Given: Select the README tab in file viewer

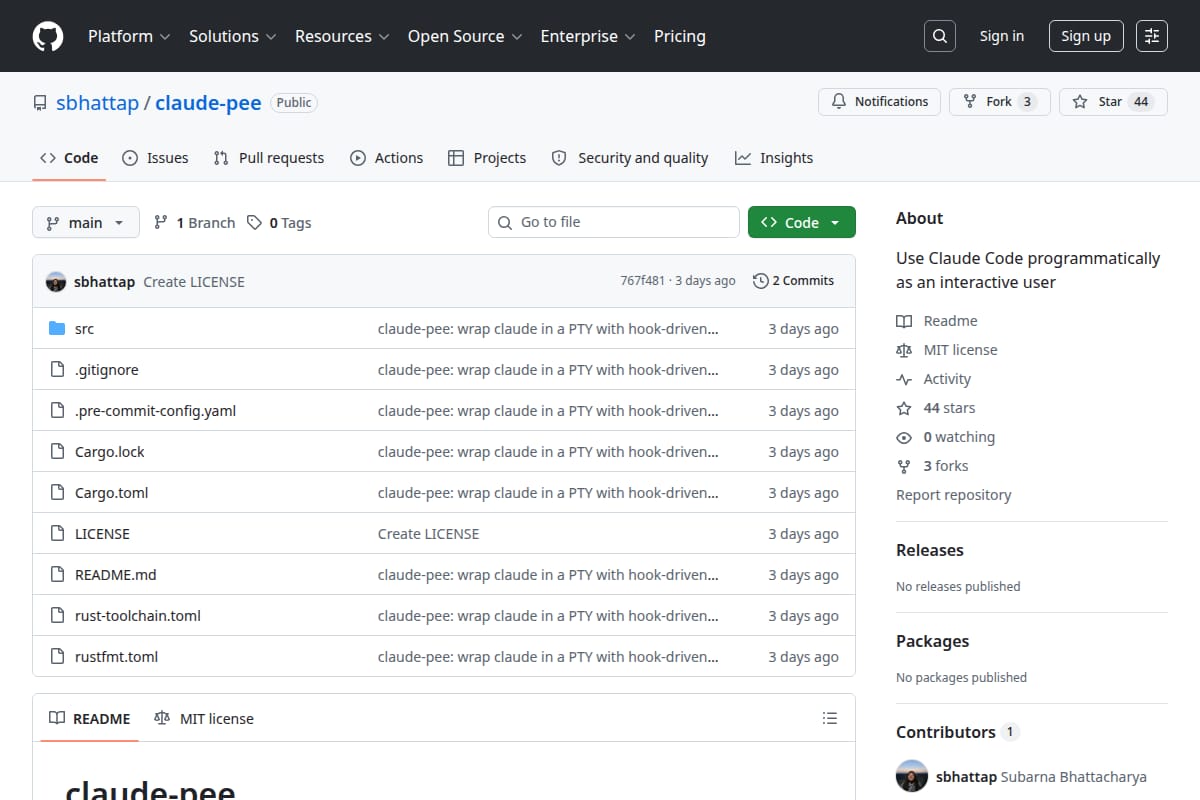Looking at the screenshot, I should (90, 718).
